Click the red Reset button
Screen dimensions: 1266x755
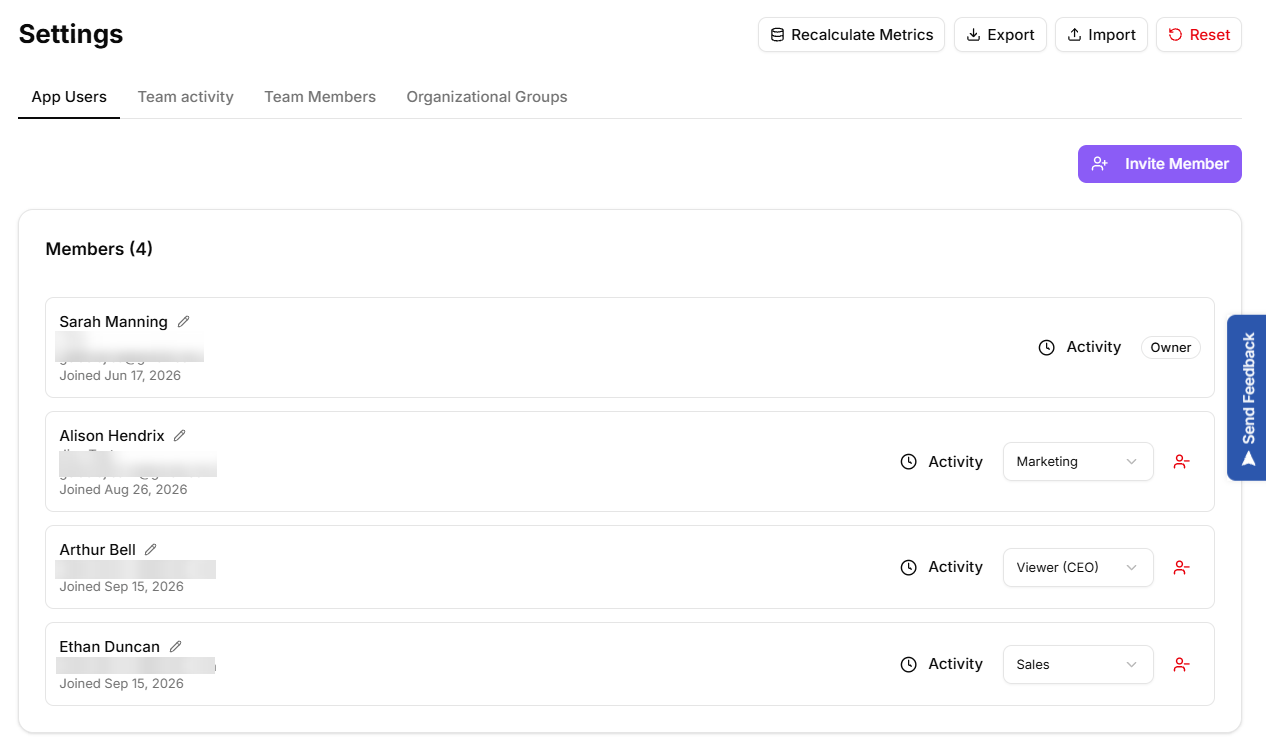(1199, 35)
